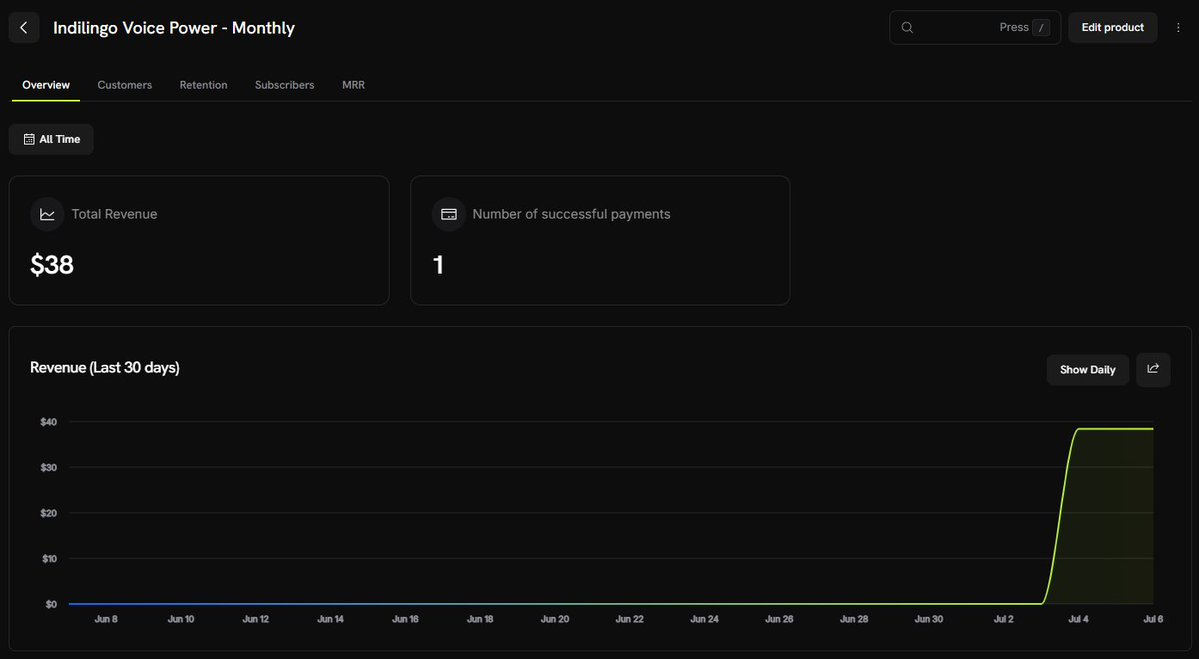Click the Total Revenue chart icon

47,214
